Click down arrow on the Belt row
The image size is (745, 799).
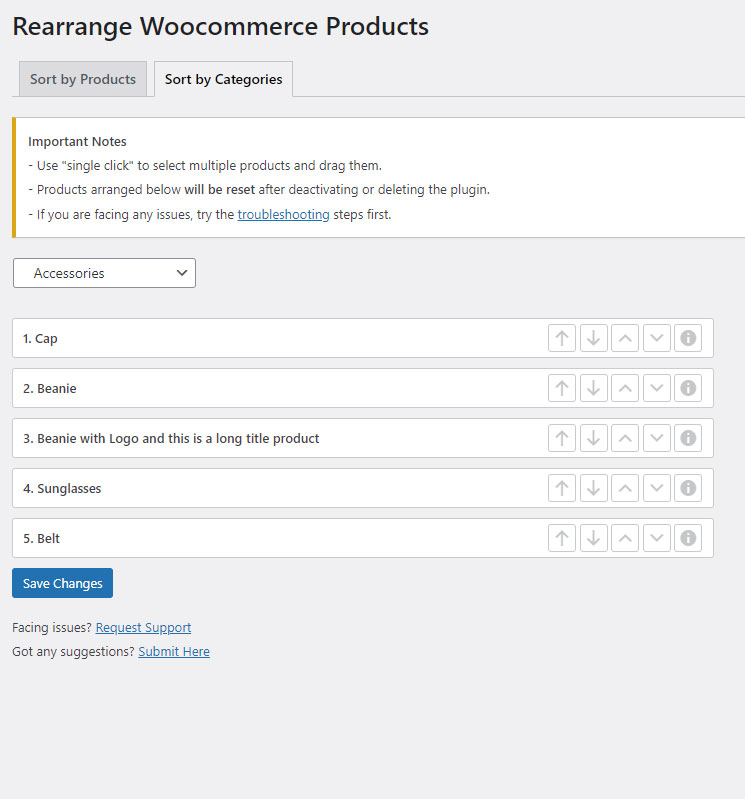click(593, 538)
